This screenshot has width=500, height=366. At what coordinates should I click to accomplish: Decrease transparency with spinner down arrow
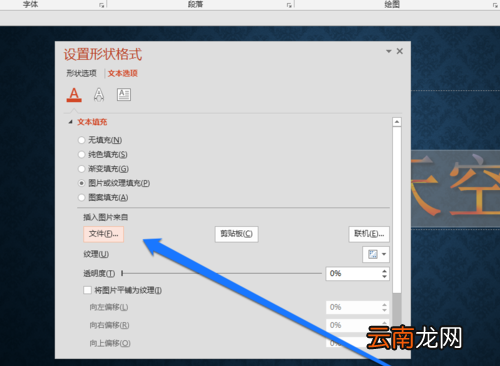pos(385,277)
